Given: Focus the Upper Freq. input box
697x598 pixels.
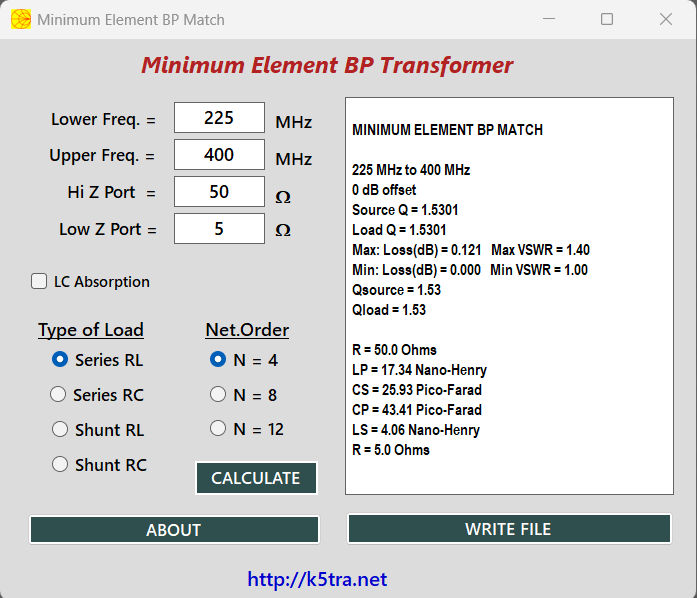Looking at the screenshot, I should [x=219, y=155].
